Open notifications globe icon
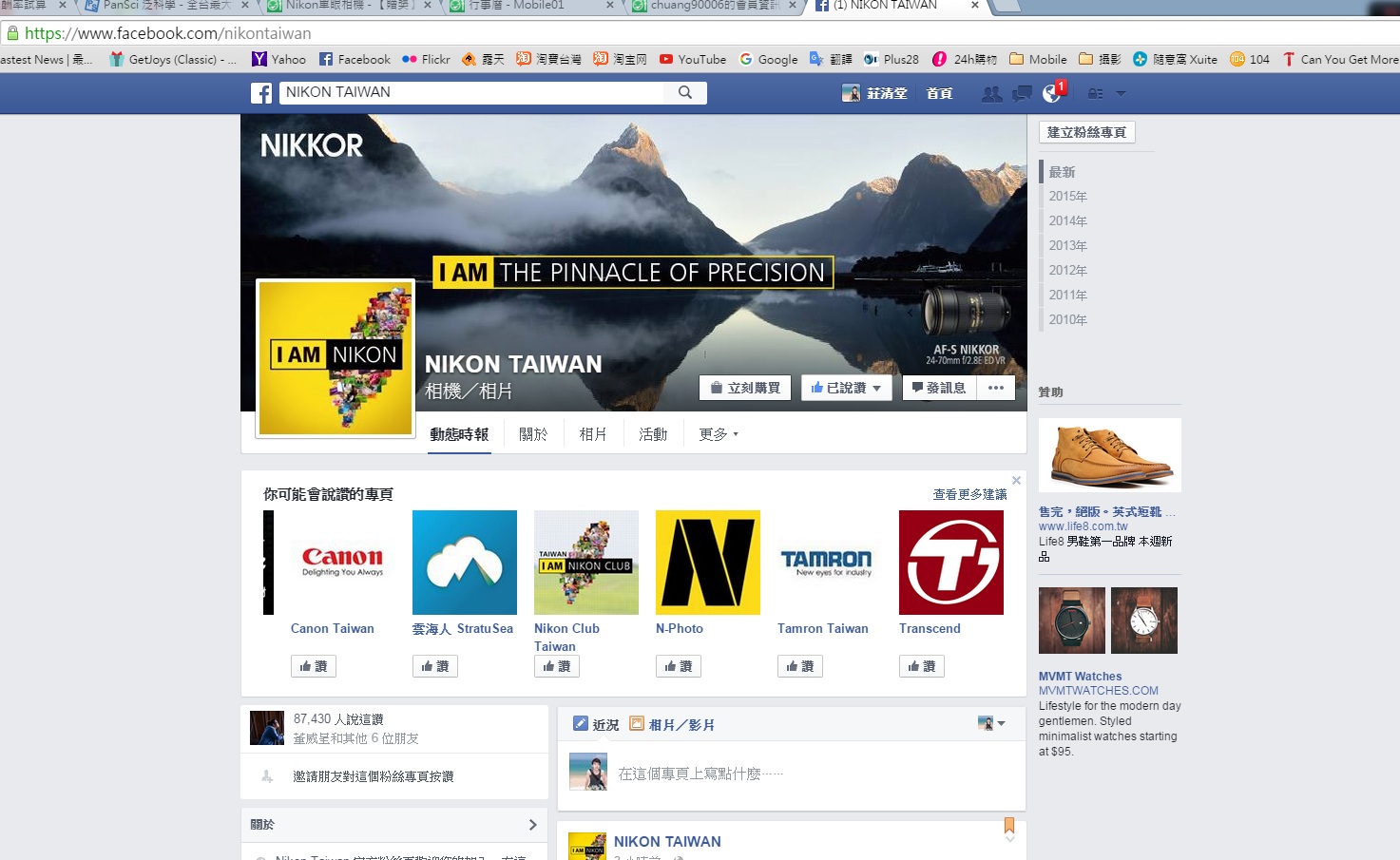Viewport: 1400px width, 860px height. 1051,93
